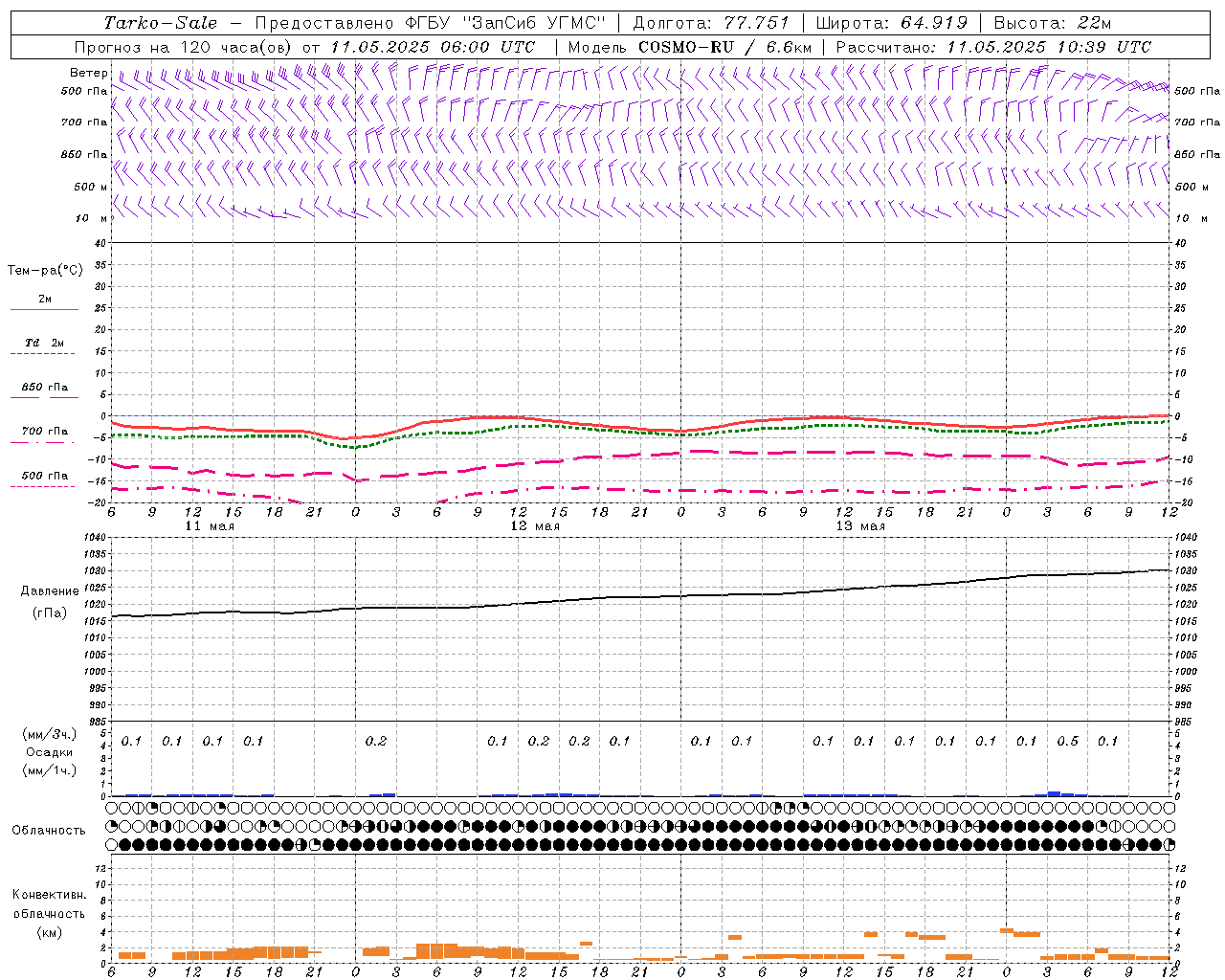Click the Предоставлено ФГБУ "ЗапСиб УГМС" text
The width and height of the screenshot is (1225, 980).
point(431,23)
